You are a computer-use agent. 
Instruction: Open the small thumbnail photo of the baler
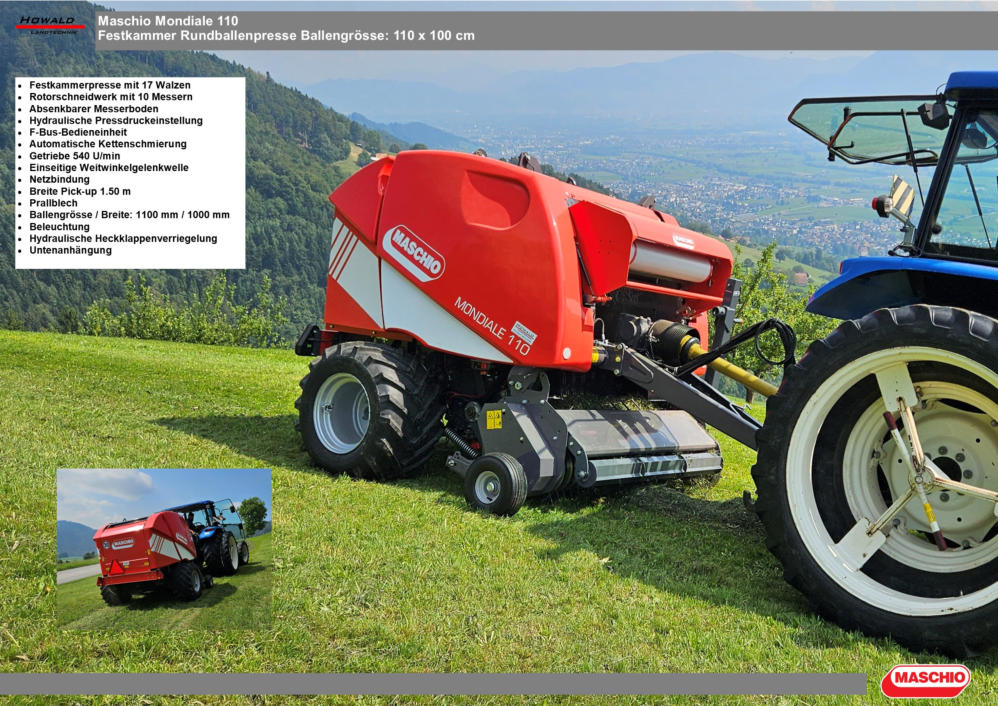pyautogui.click(x=164, y=548)
